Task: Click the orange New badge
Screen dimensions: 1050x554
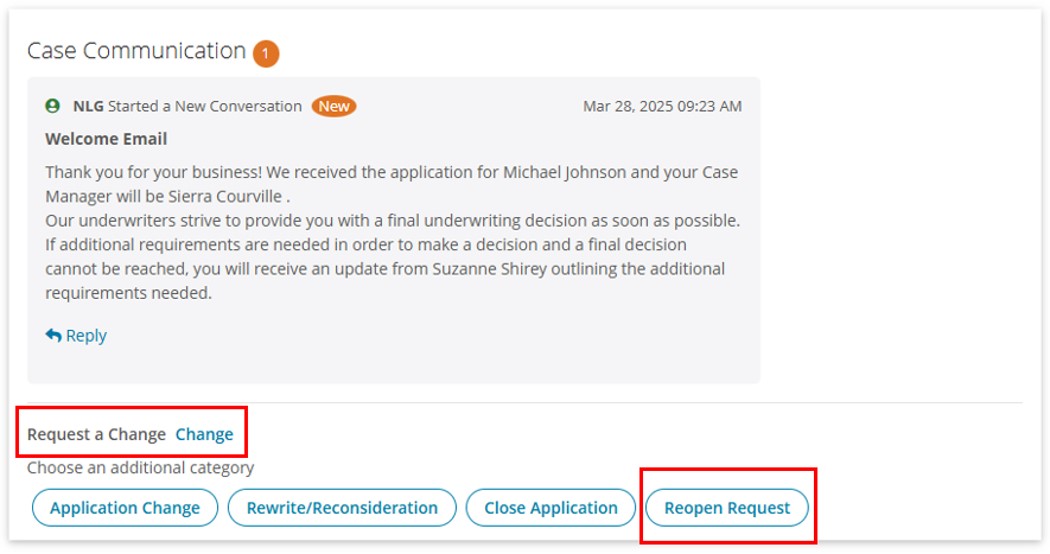Action: pos(333,106)
